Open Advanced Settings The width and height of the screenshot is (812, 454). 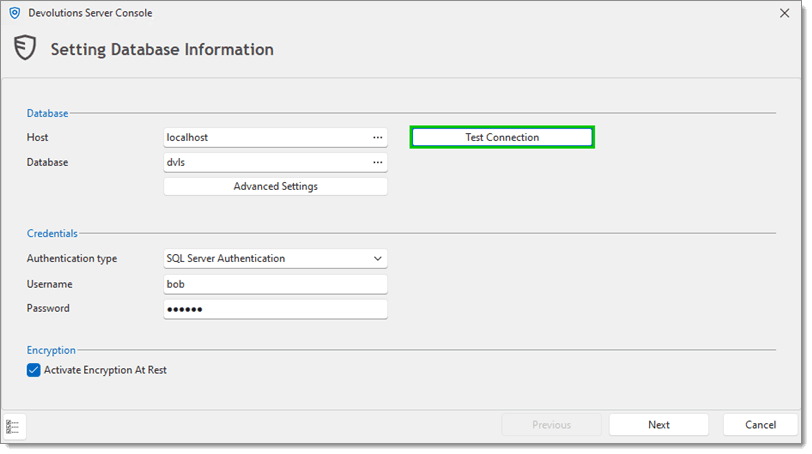pyautogui.click(x=275, y=186)
